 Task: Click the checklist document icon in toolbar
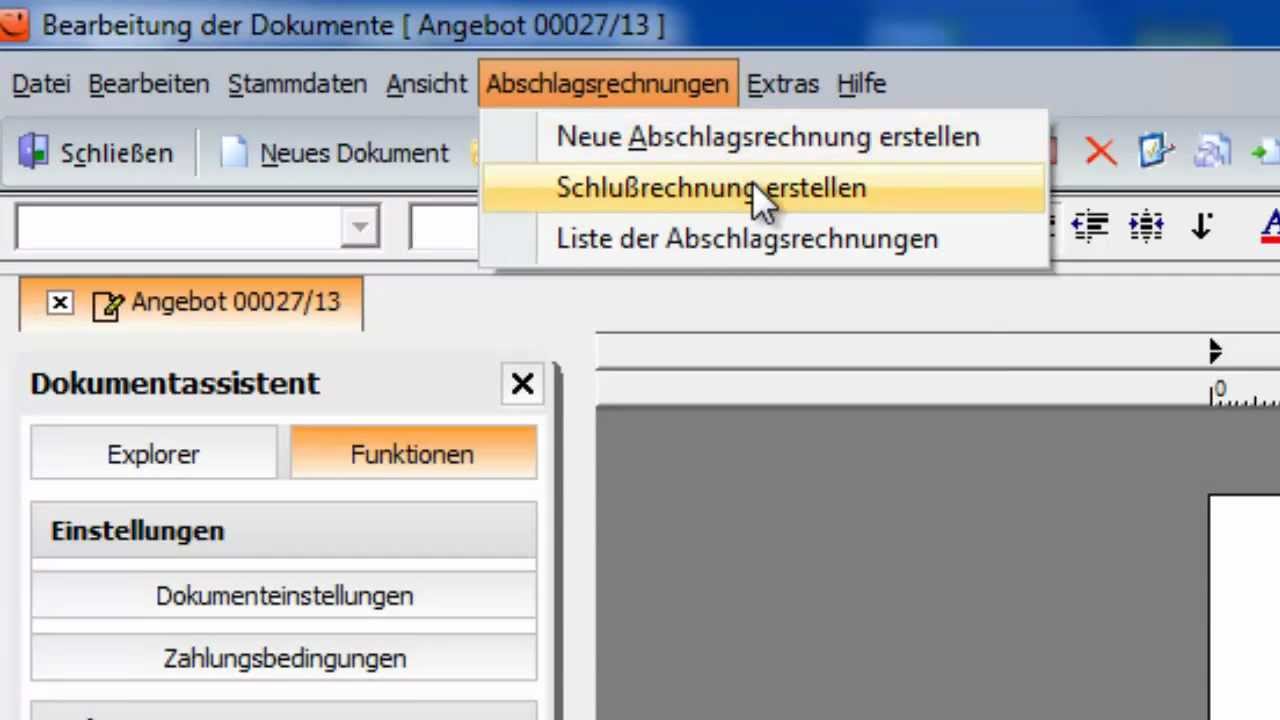1156,151
